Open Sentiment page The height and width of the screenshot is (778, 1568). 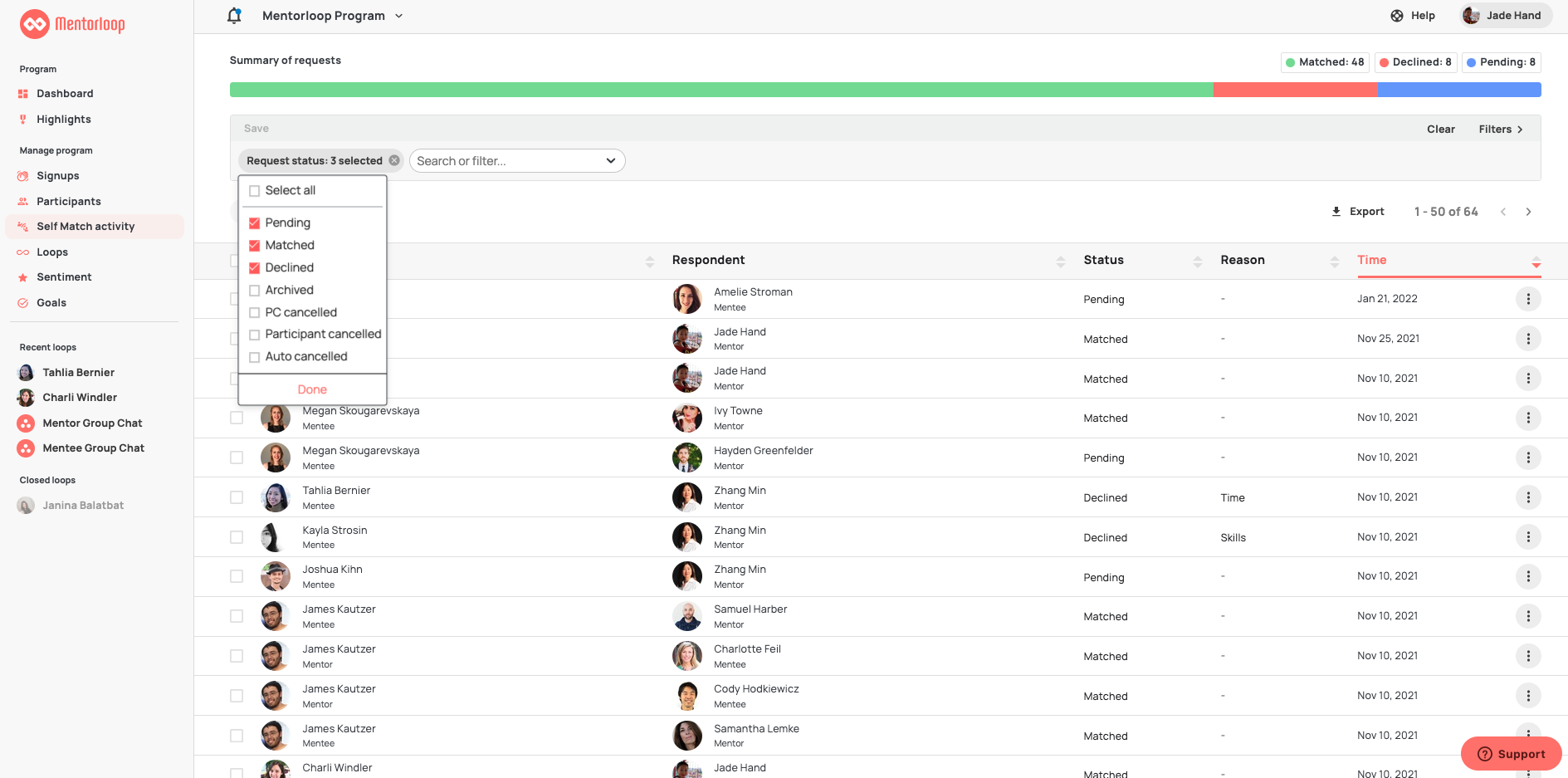[x=64, y=277]
